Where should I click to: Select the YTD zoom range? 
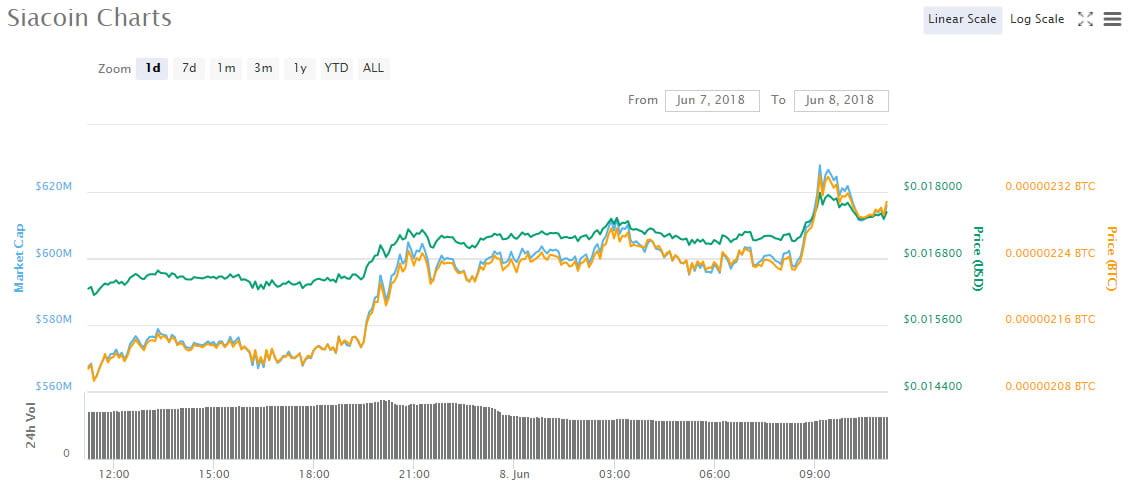tap(336, 69)
